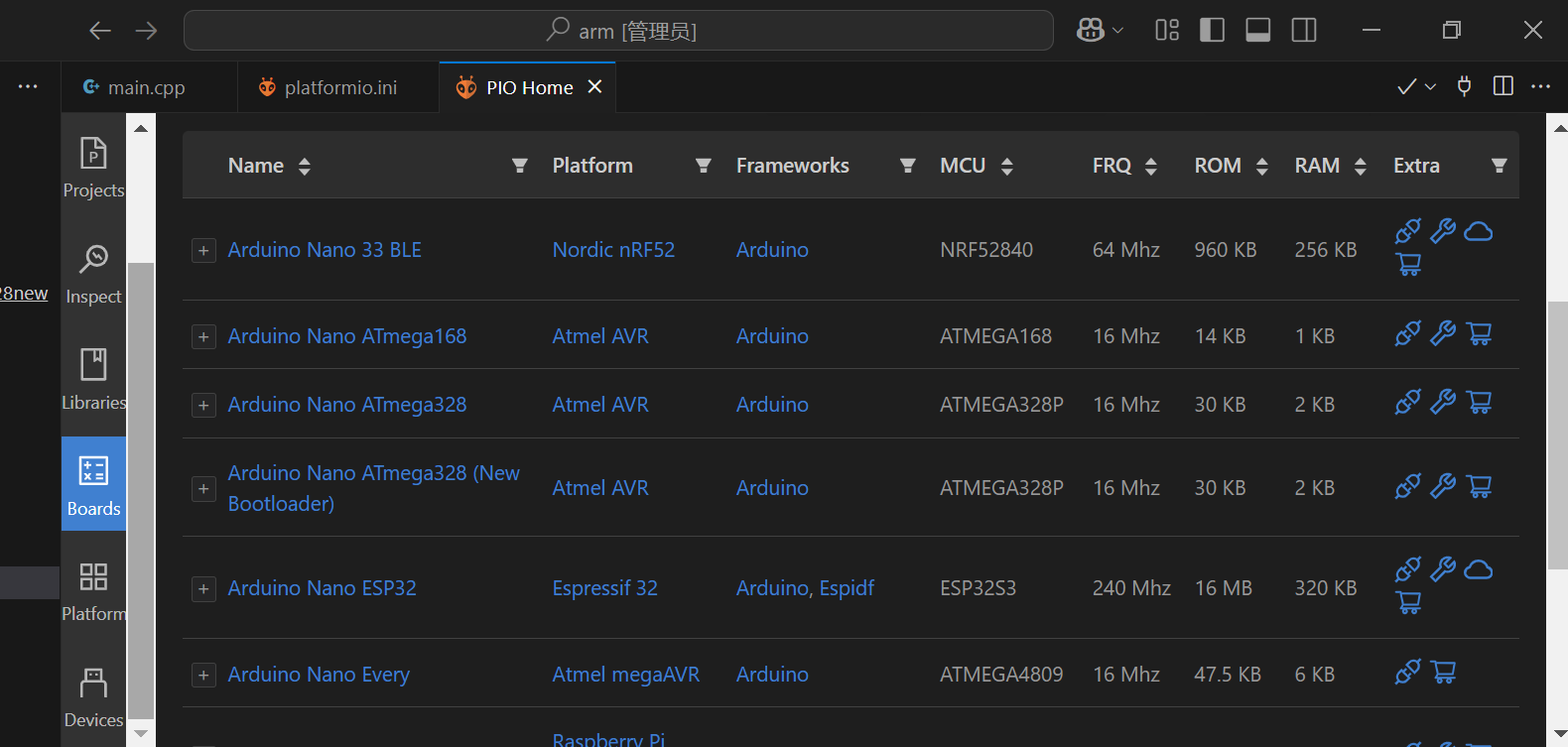
Task: Select the Boards section in PIO Home sidebar
Action: coord(93,484)
